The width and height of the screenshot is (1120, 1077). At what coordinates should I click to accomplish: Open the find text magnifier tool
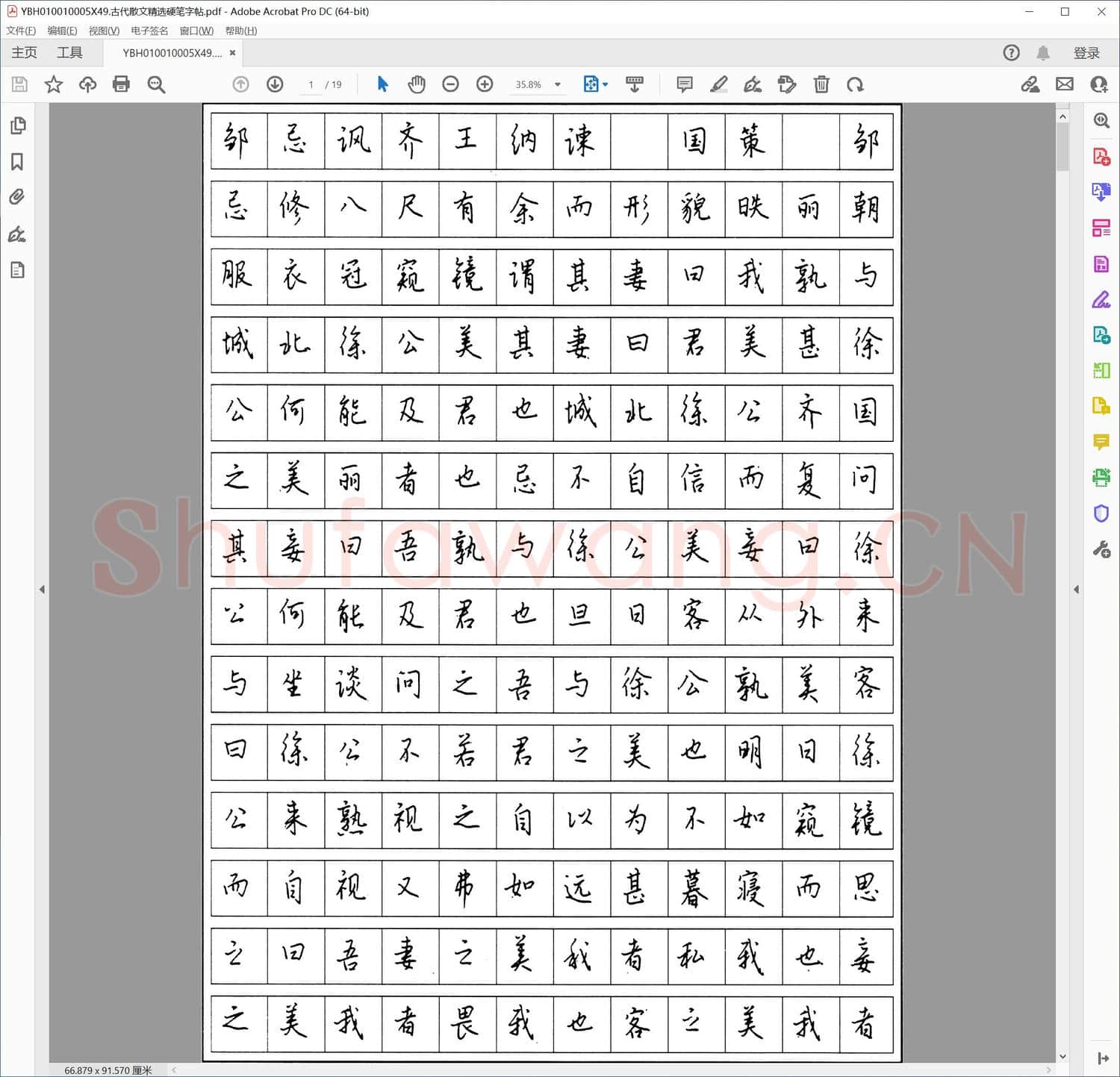coord(156,84)
